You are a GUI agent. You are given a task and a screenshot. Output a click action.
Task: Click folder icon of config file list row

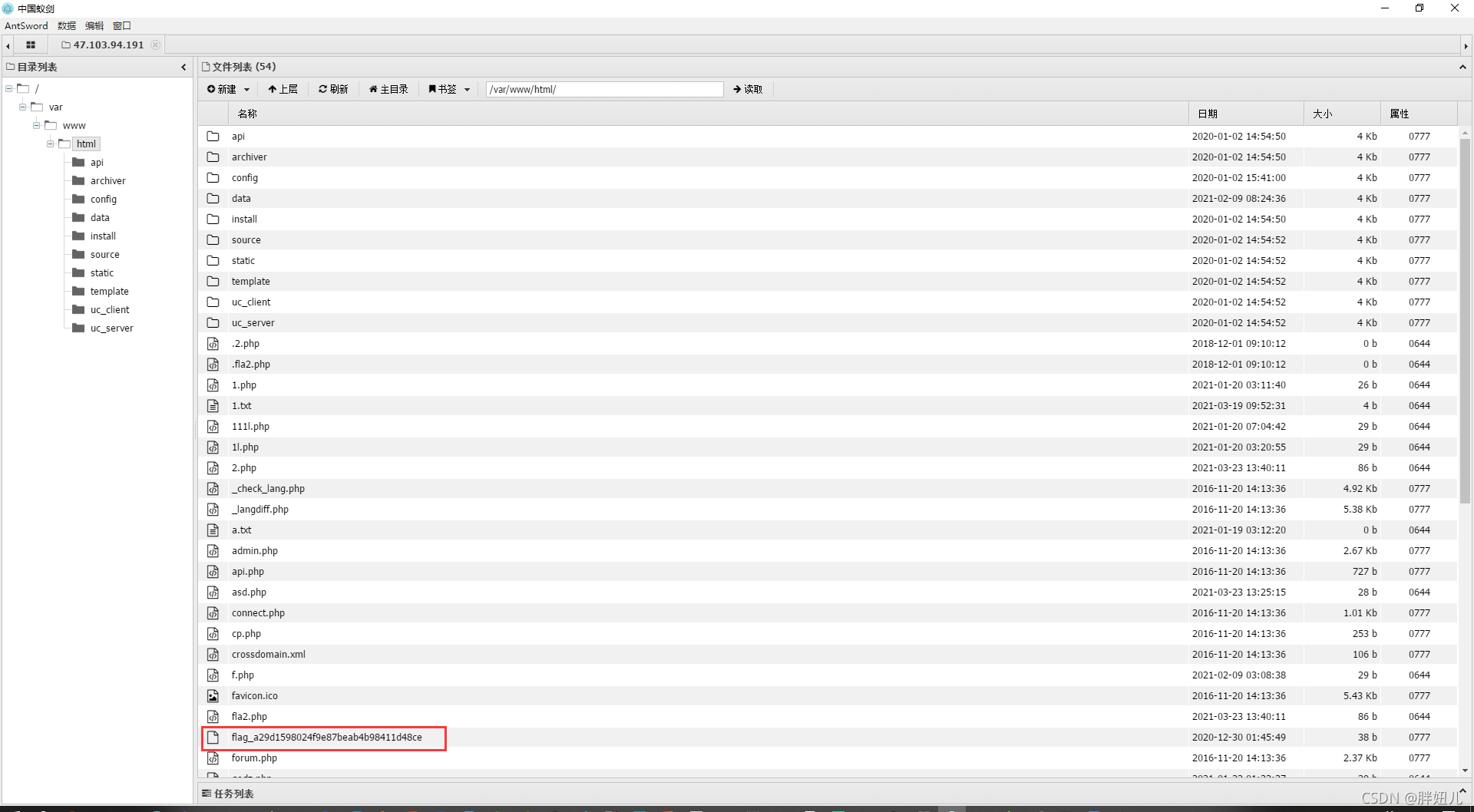tap(213, 177)
